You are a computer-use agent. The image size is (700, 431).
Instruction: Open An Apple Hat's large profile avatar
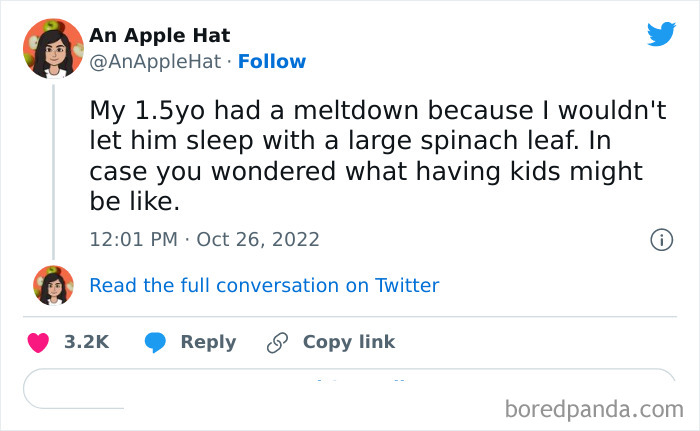[53, 48]
